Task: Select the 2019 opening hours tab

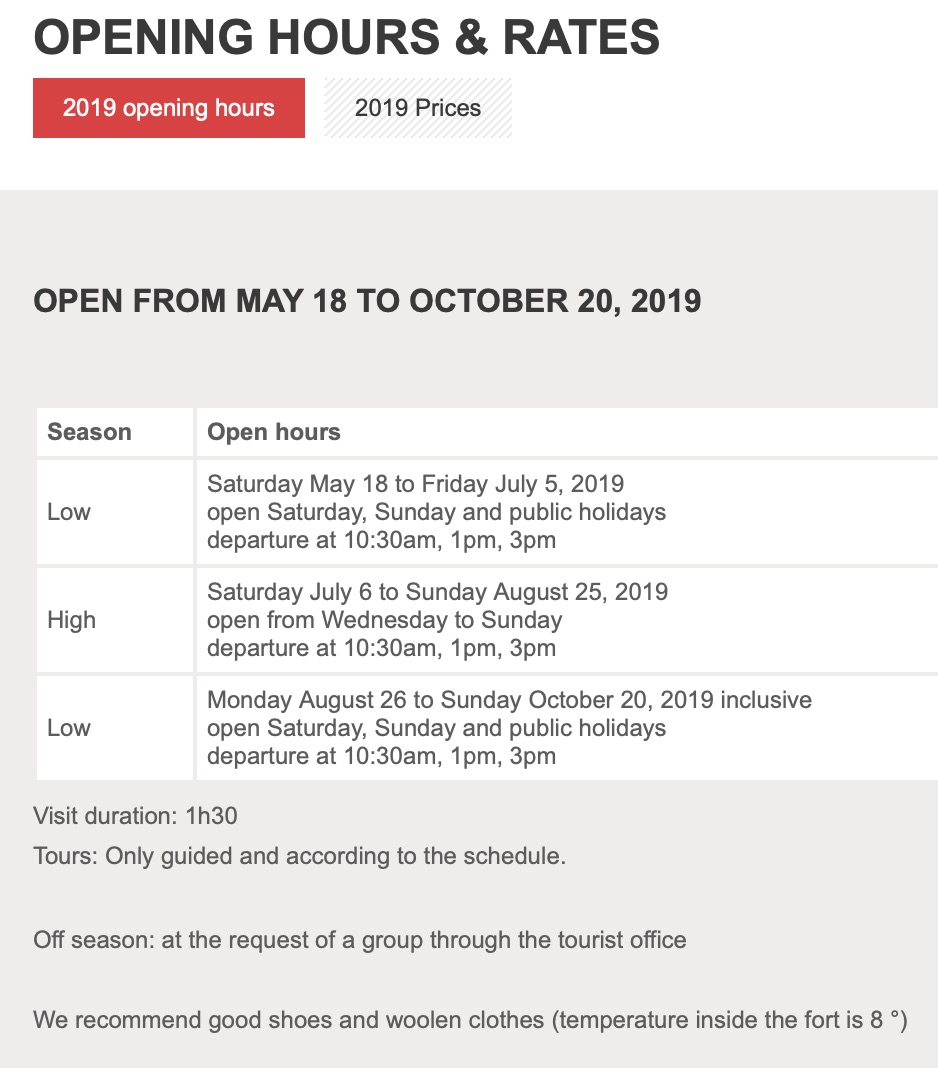Action: 168,108
